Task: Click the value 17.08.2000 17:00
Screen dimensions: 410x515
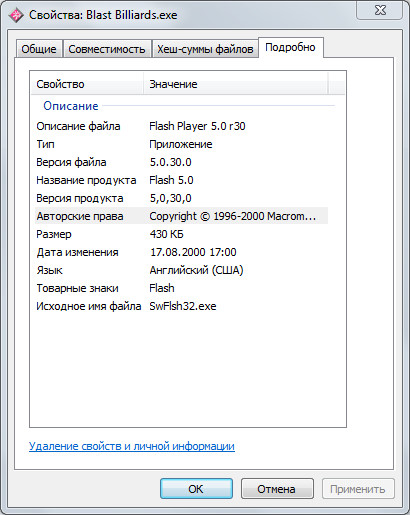Action: (x=193, y=252)
